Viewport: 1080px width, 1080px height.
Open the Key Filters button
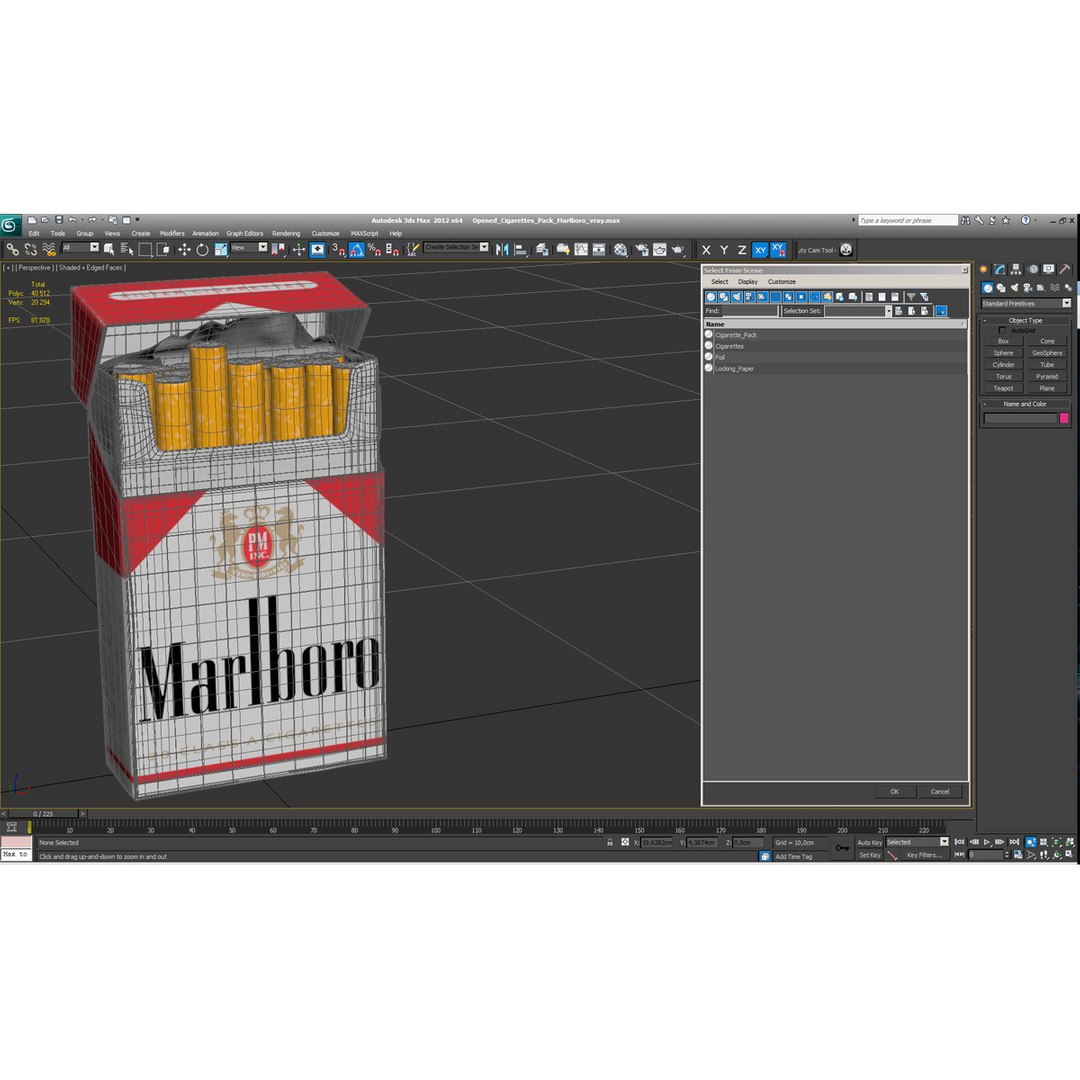924,855
